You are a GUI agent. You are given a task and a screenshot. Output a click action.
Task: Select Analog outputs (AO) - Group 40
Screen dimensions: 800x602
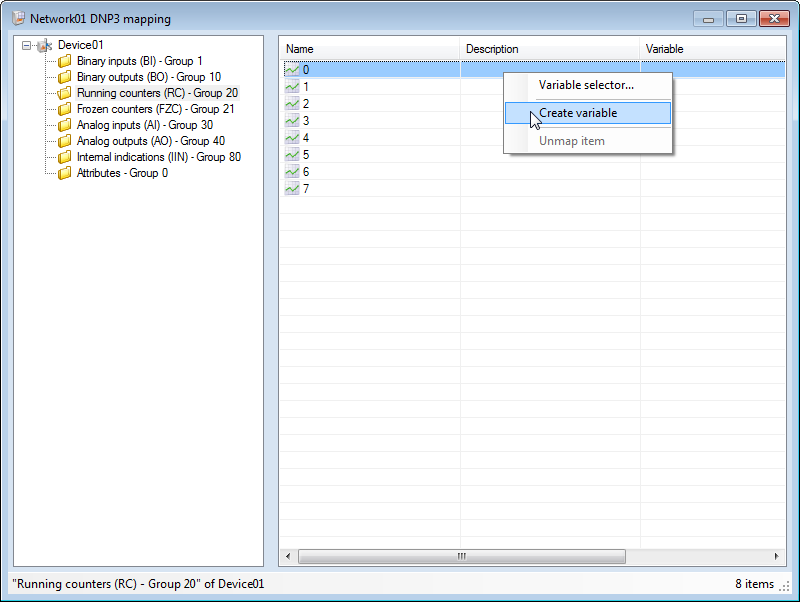(x=150, y=141)
